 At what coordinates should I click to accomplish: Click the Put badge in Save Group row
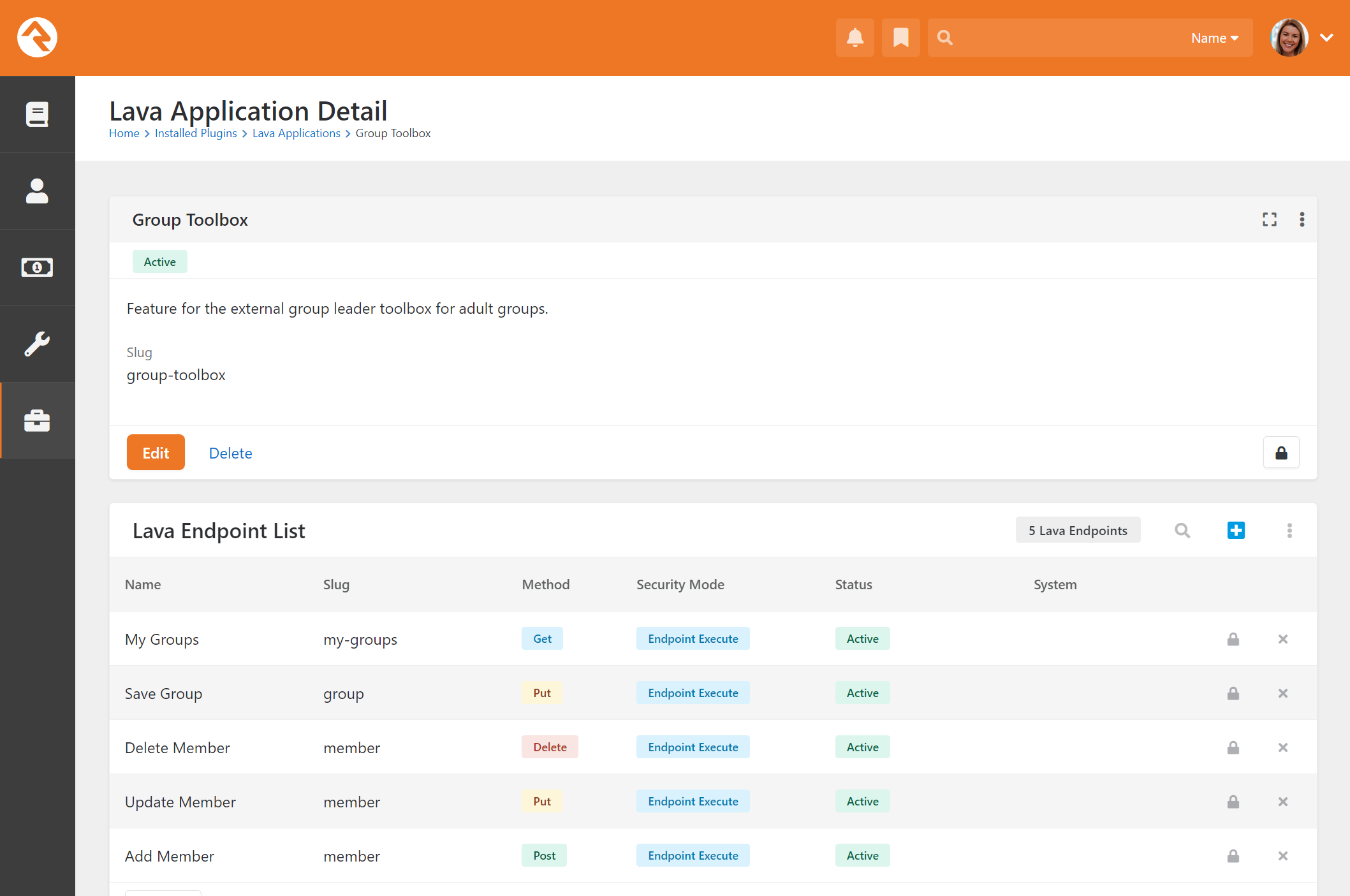click(x=541, y=693)
